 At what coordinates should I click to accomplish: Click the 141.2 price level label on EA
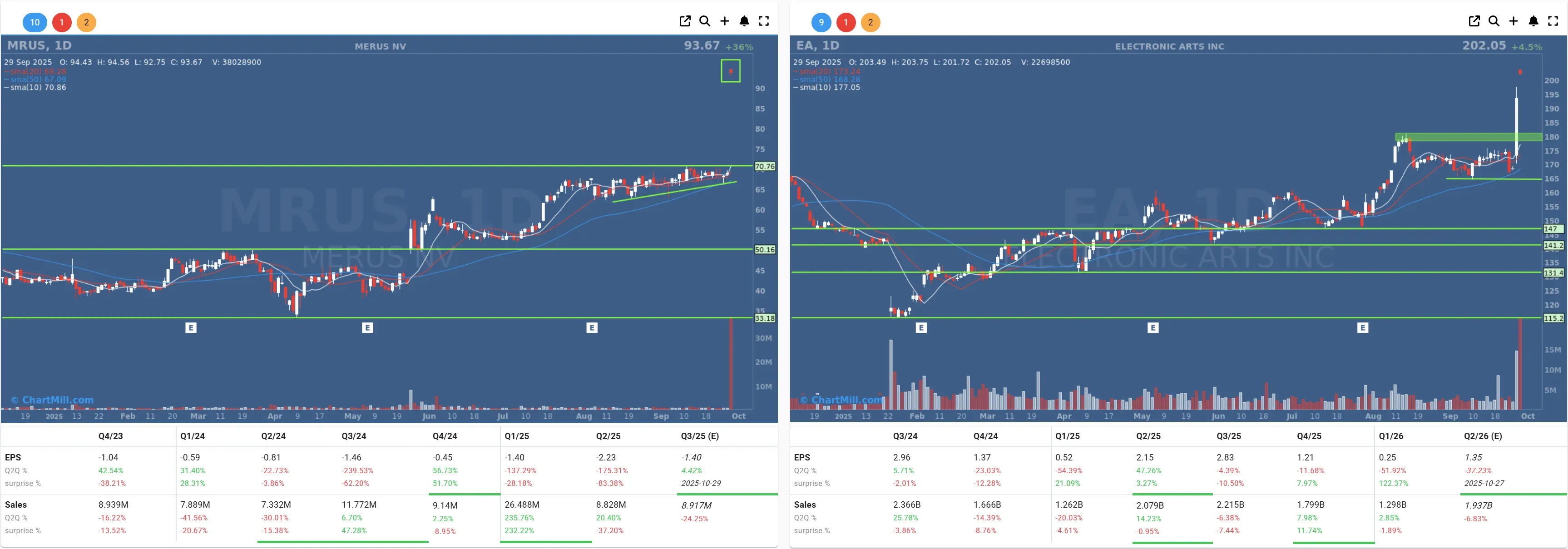click(1553, 245)
